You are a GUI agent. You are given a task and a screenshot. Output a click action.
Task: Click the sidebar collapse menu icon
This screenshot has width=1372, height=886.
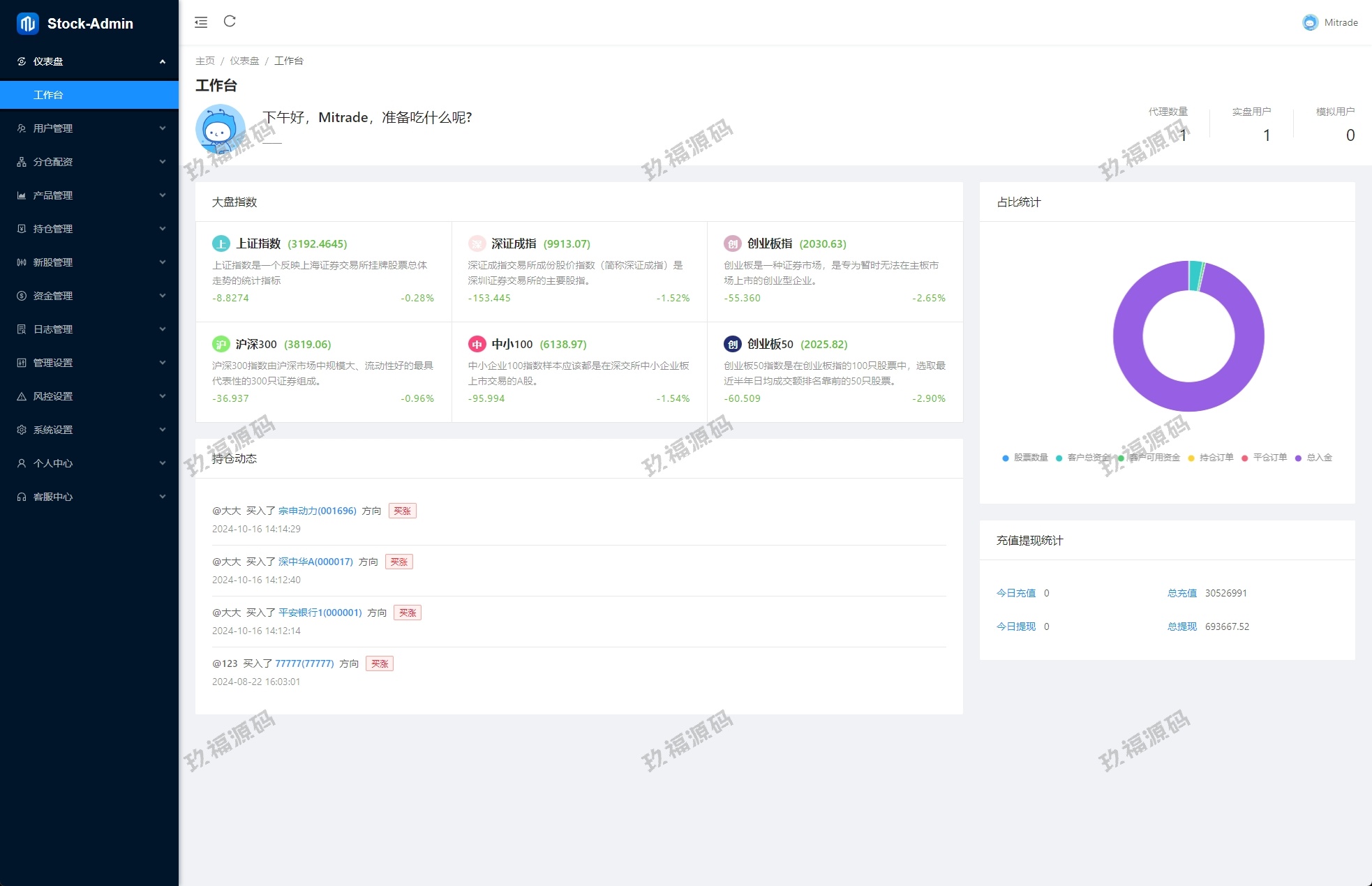tap(201, 22)
